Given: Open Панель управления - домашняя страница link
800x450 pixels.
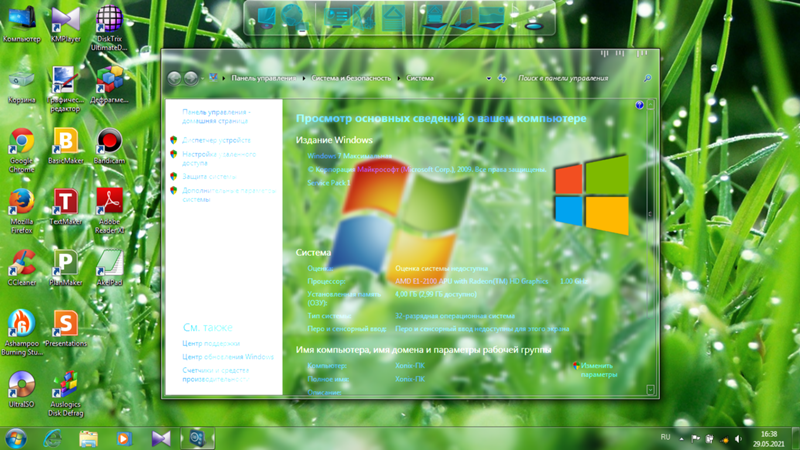Looking at the screenshot, I should 216,116.
